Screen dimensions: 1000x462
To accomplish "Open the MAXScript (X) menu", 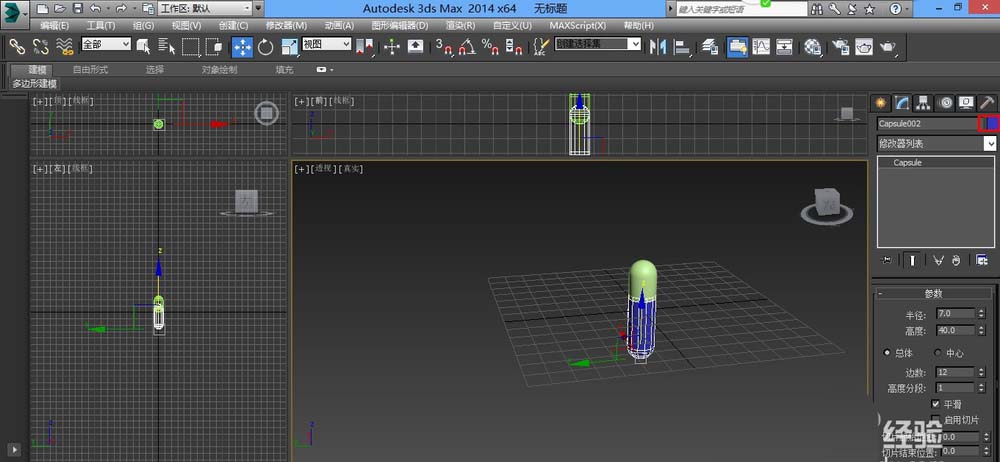I will 578,26.
